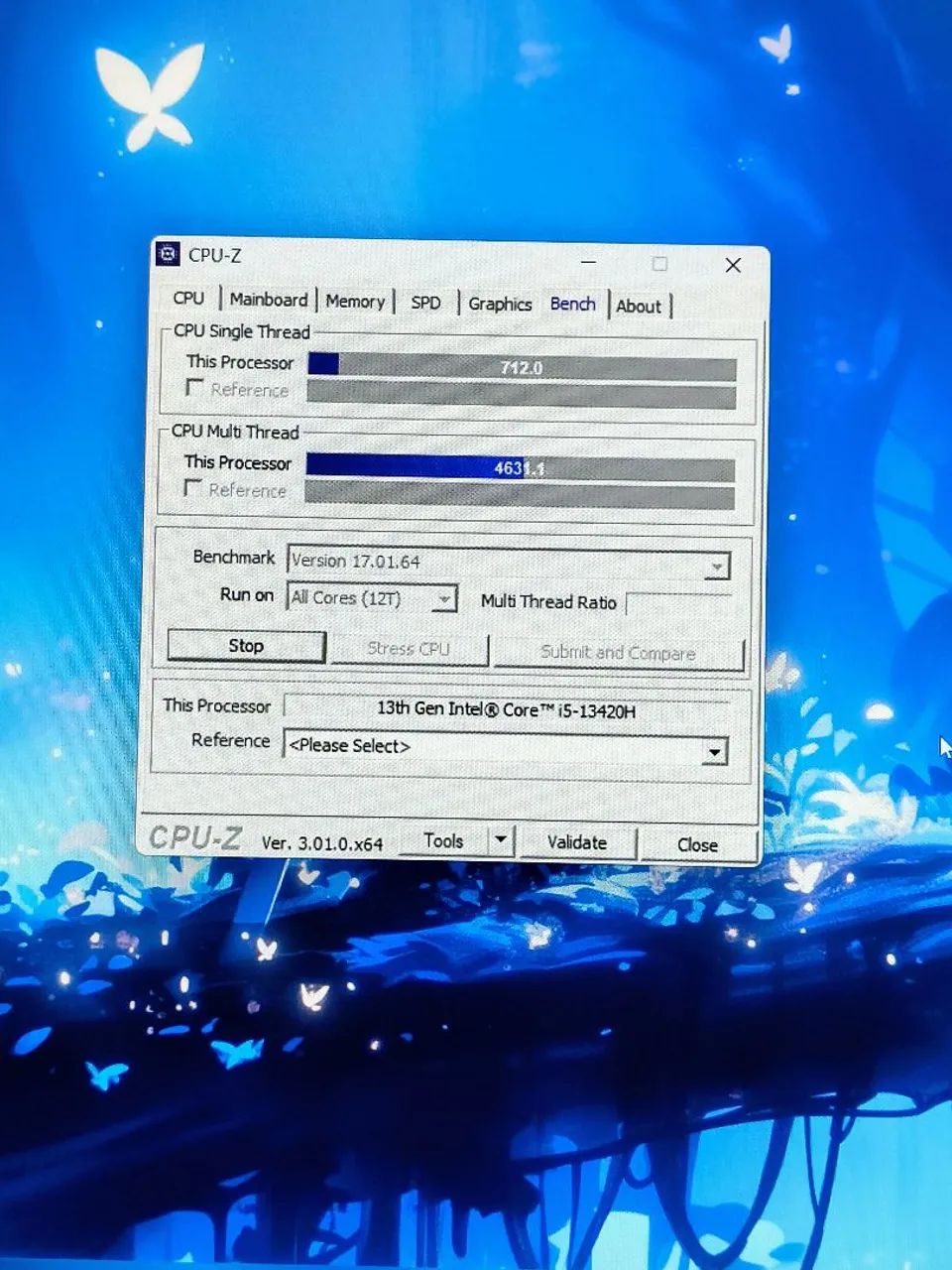Open the Run on cores dropdown

tap(445, 598)
